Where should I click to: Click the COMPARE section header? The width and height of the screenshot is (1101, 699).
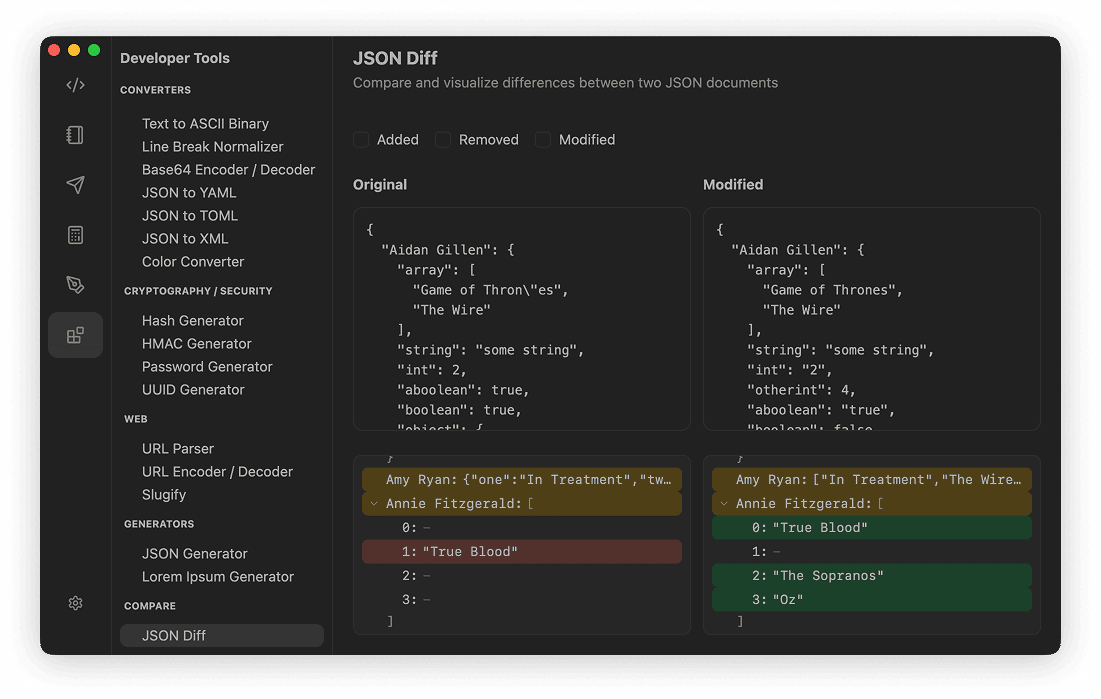(150, 606)
